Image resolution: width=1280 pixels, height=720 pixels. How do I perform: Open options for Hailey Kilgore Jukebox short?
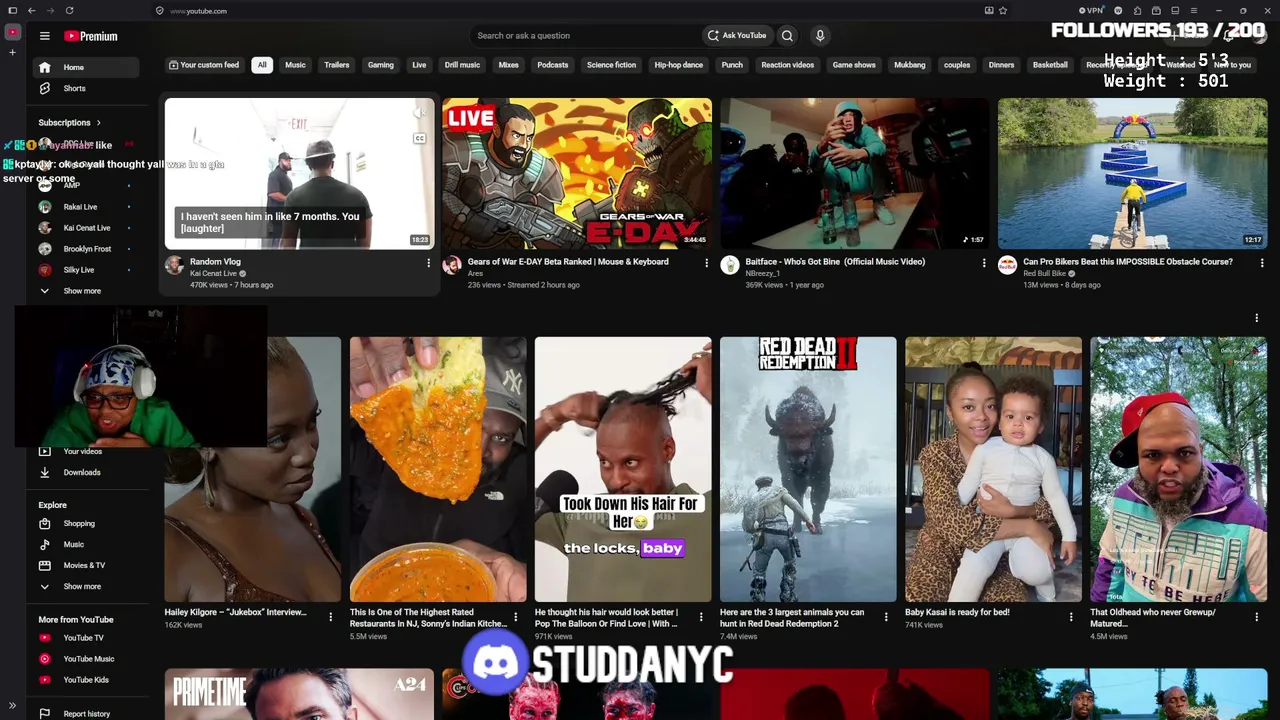(330, 617)
